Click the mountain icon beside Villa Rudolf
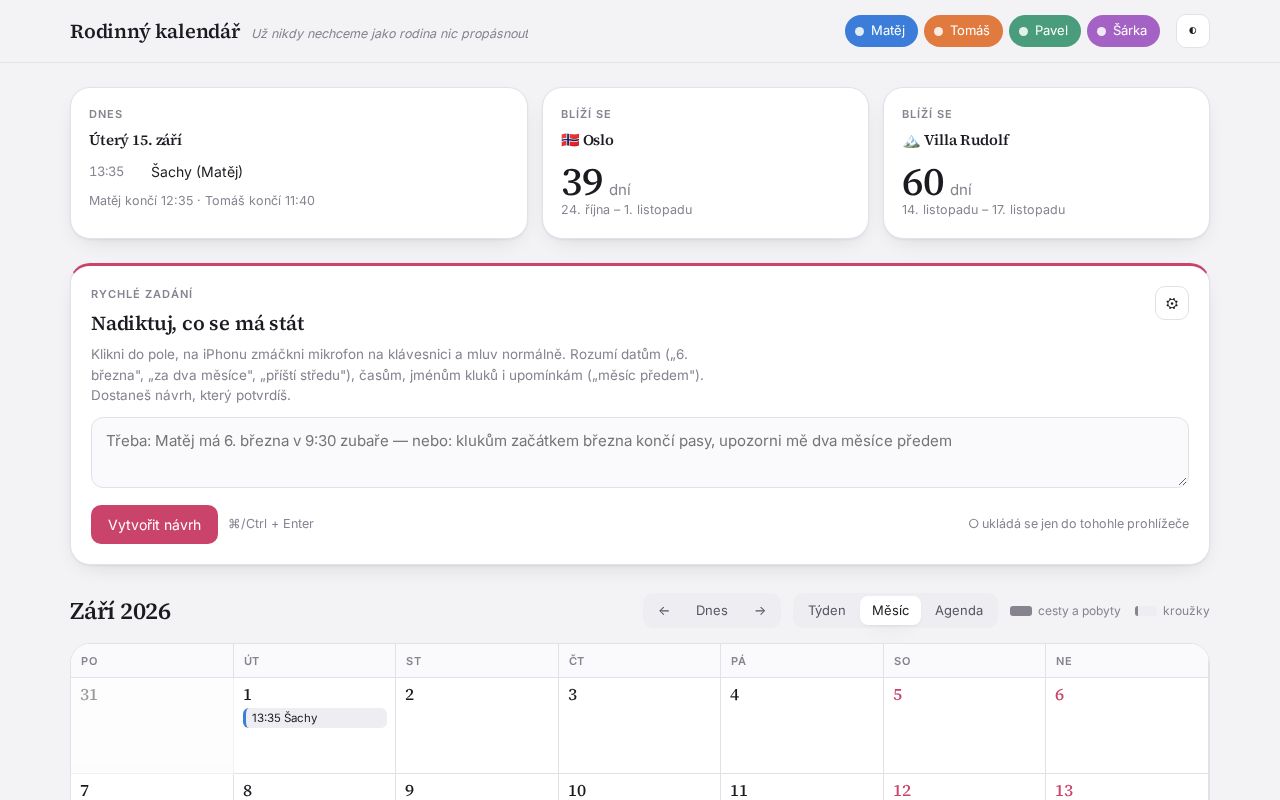 [911, 140]
